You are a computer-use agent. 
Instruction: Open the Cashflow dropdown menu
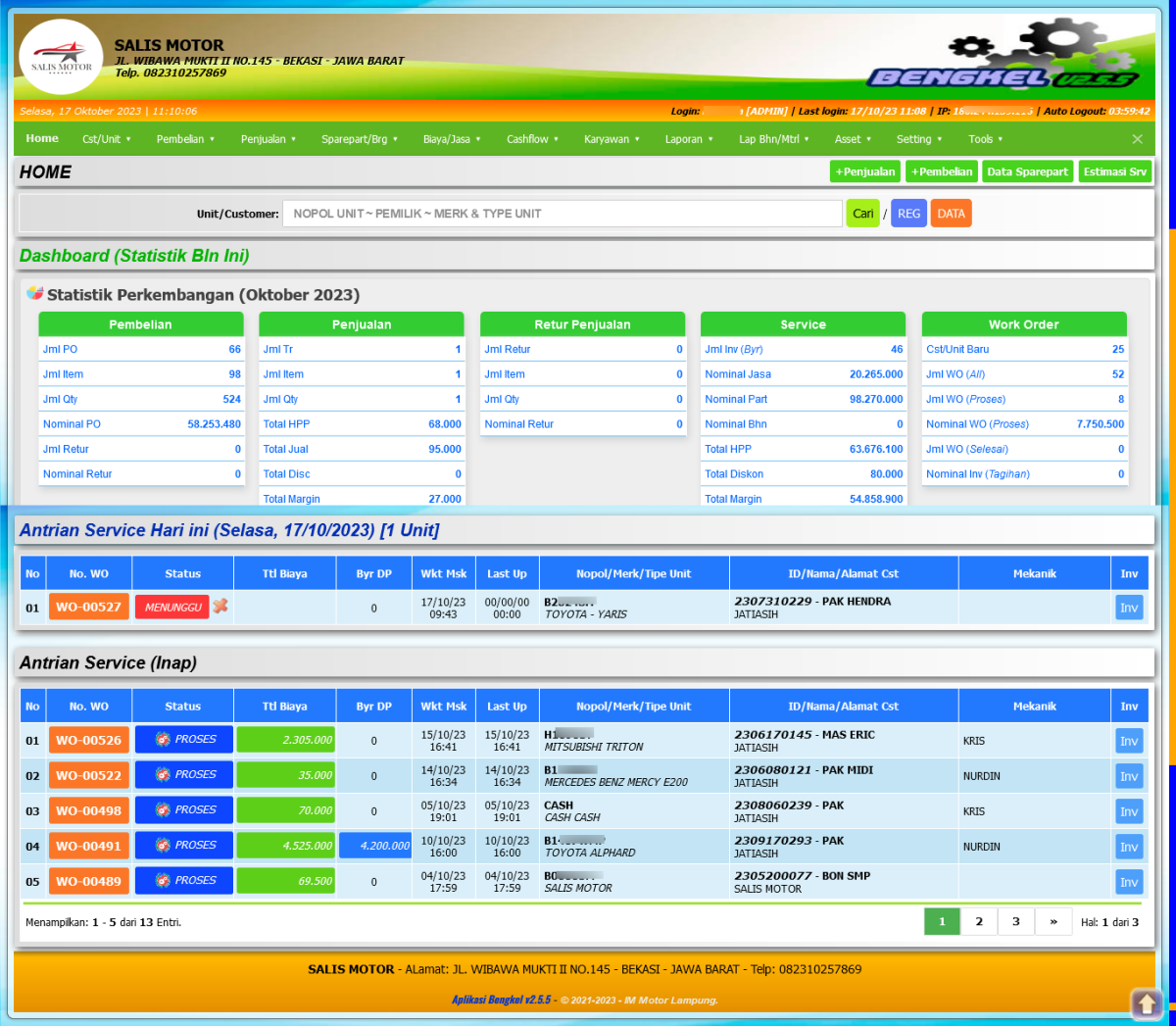coord(531,139)
